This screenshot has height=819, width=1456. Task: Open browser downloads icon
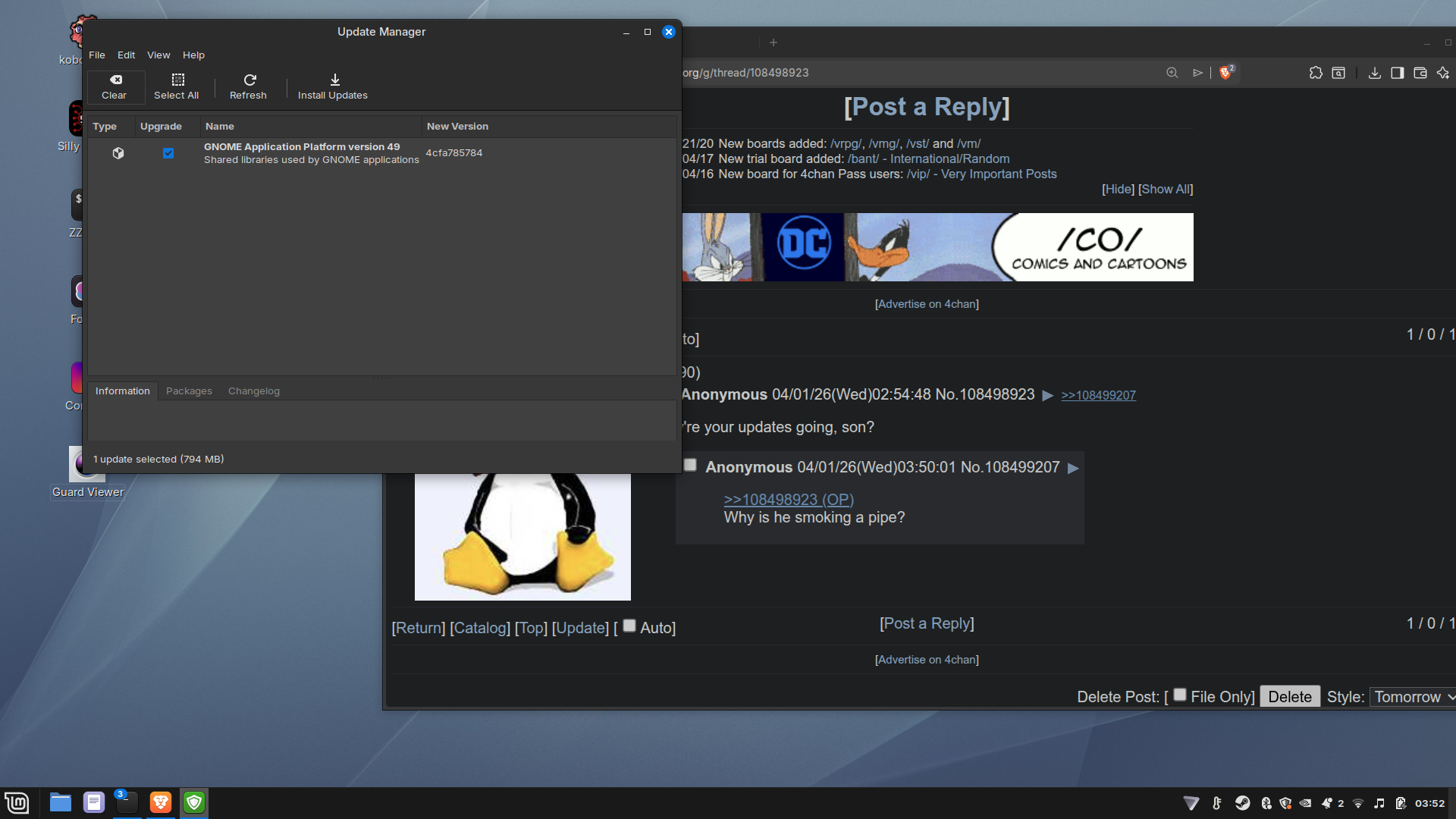[x=1374, y=73]
